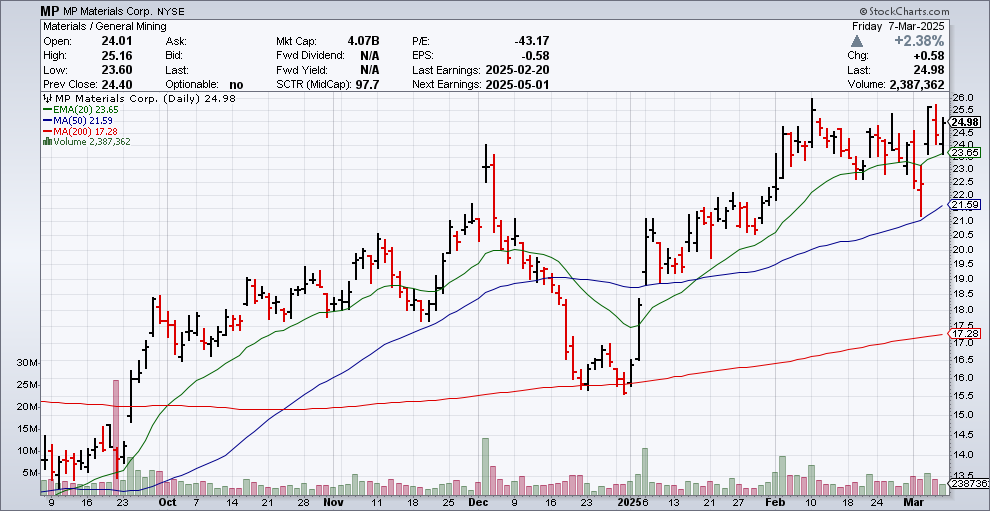
Task: Click the 23.65 EMA price tag on axis
Action: pyautogui.click(x=965, y=152)
